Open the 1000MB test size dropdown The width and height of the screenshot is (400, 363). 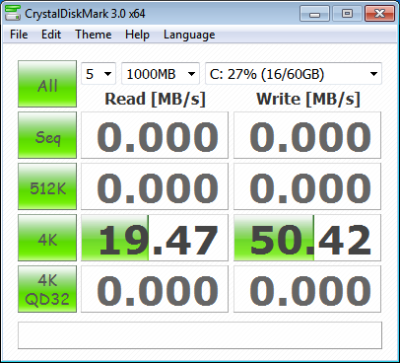(160, 73)
